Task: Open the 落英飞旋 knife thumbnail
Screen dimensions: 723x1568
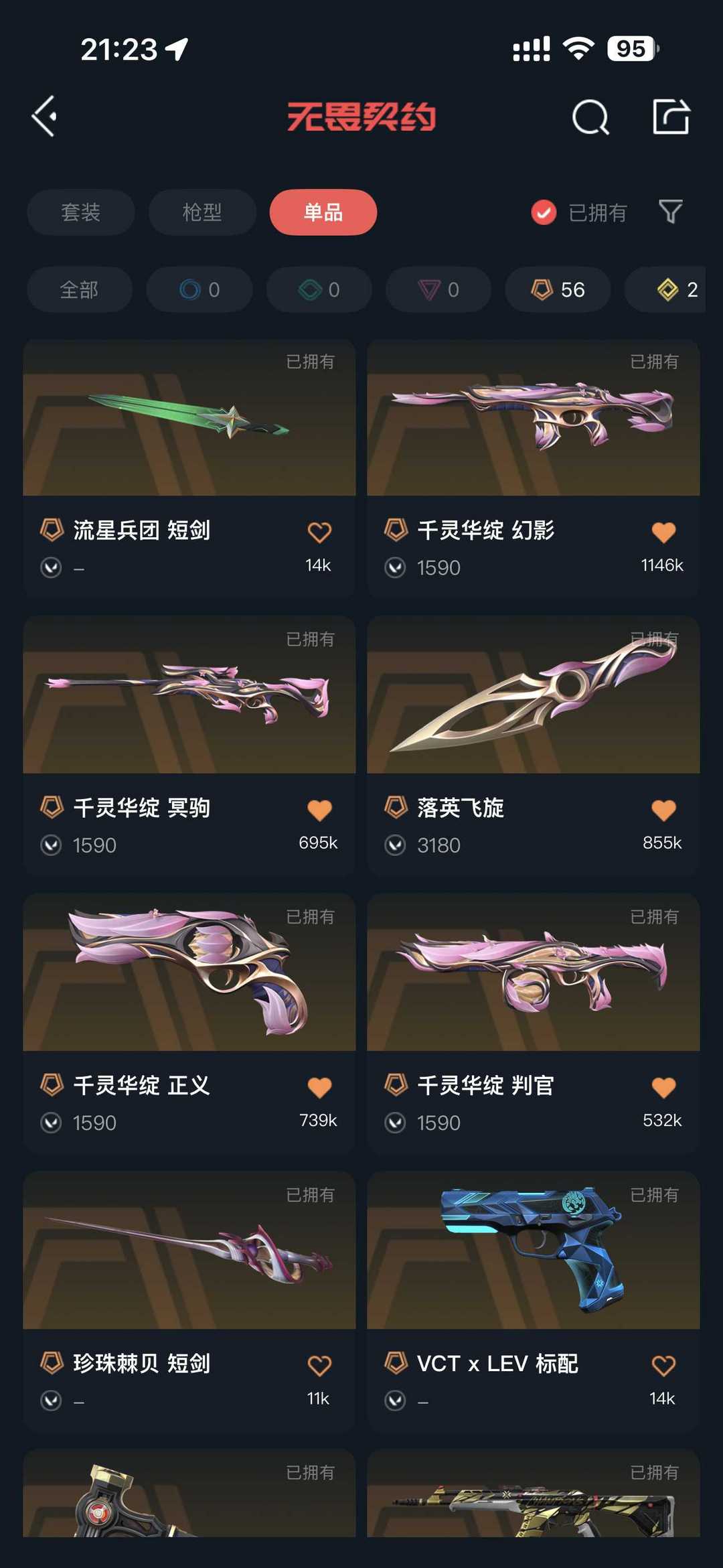Action: click(x=534, y=695)
